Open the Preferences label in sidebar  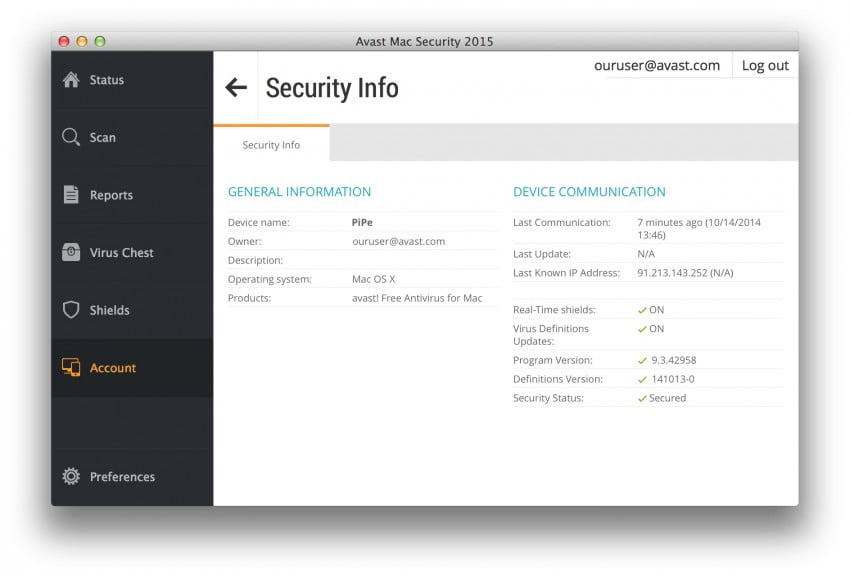pos(123,477)
